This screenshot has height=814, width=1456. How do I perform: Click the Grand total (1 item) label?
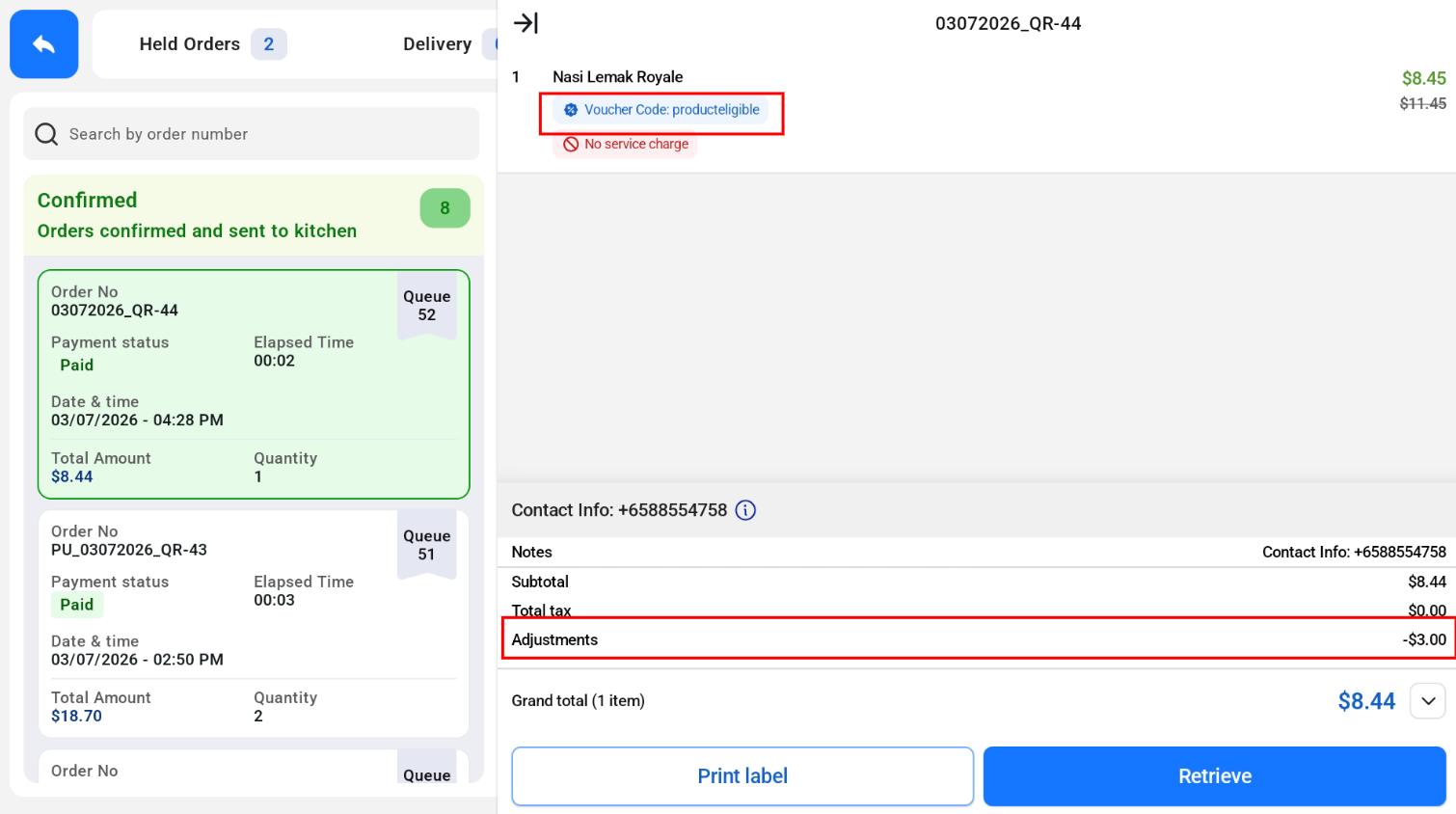point(578,701)
